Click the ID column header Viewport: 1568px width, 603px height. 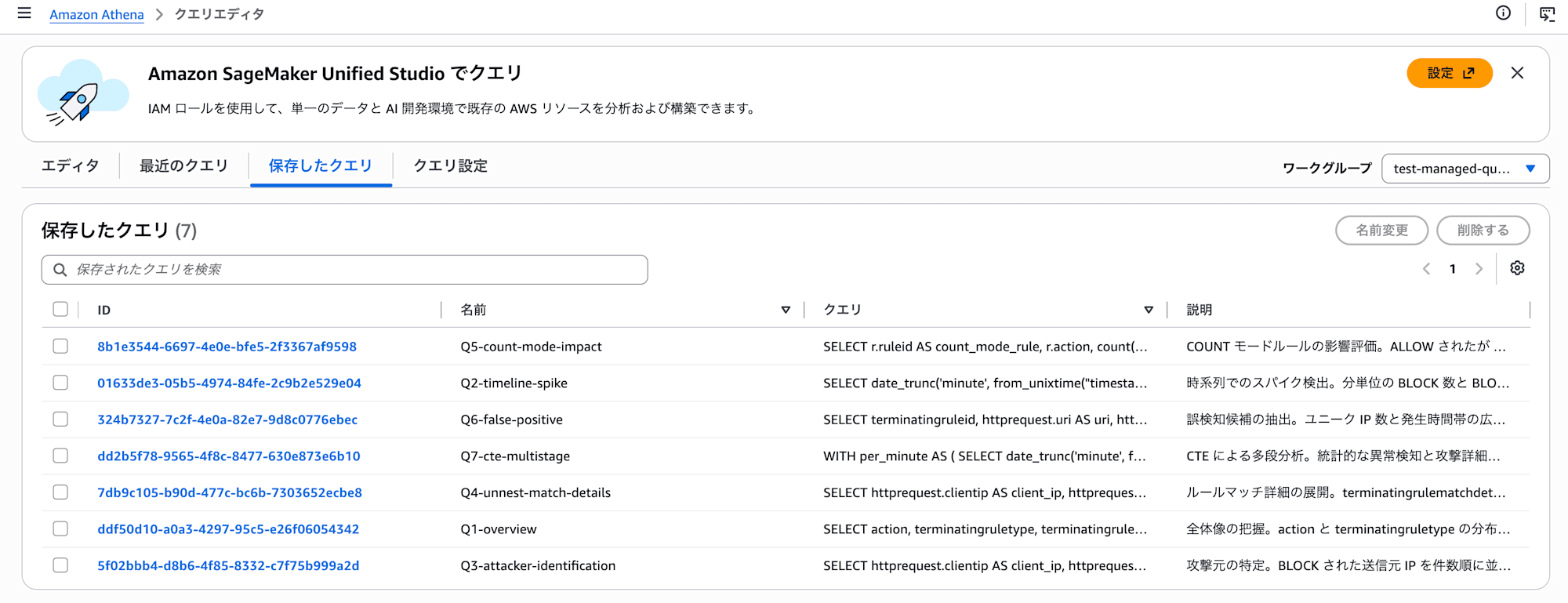coord(103,310)
